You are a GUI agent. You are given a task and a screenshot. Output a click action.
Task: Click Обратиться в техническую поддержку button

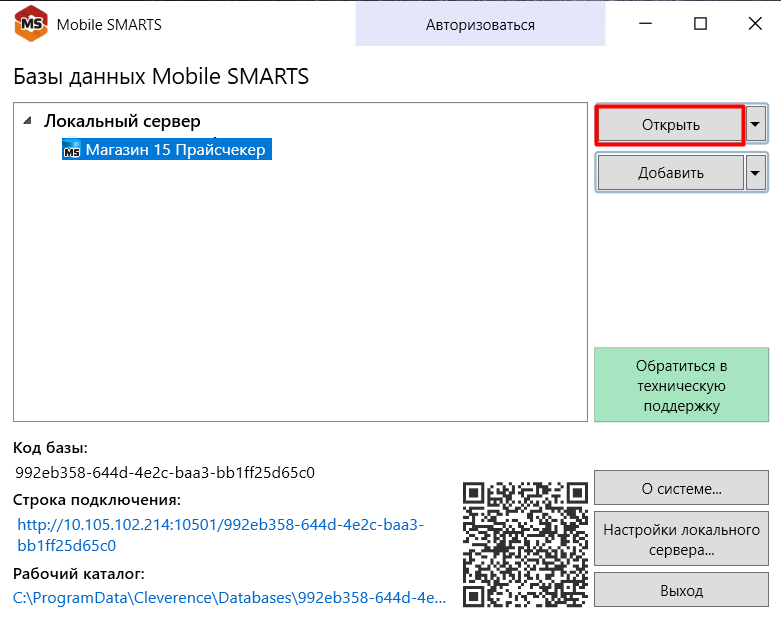pos(681,385)
